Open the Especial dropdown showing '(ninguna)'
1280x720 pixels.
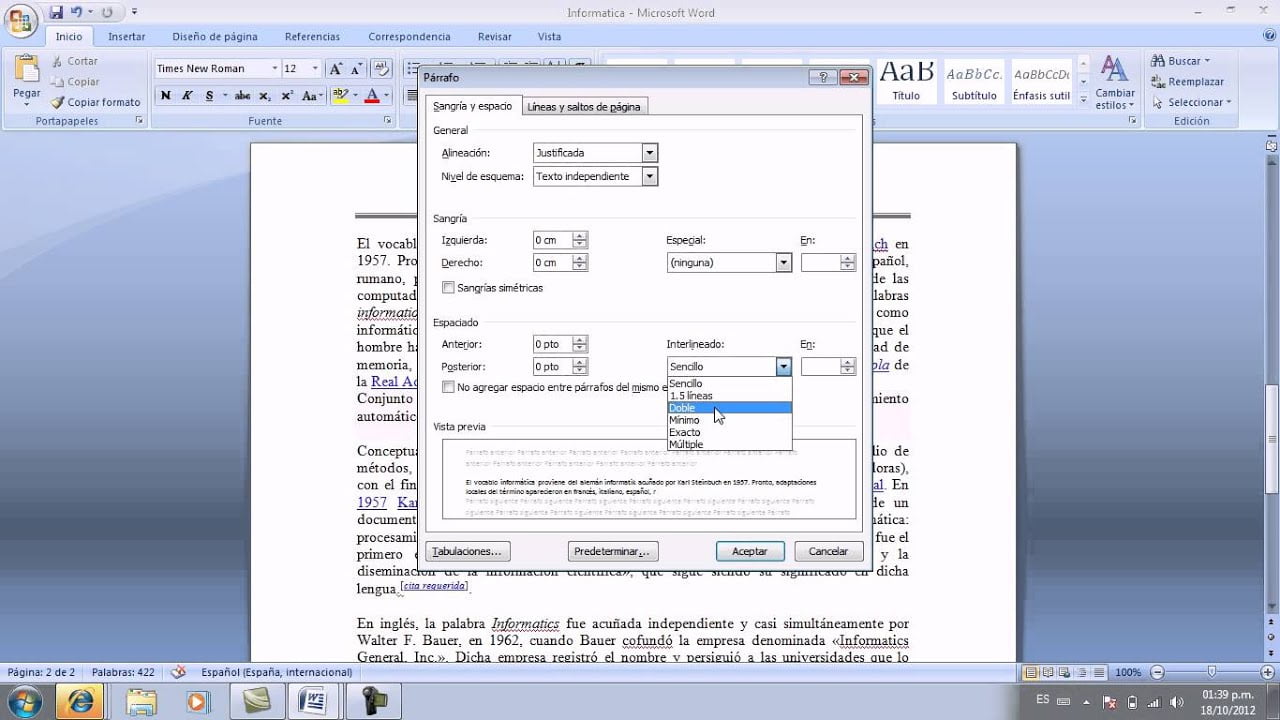tap(783, 262)
